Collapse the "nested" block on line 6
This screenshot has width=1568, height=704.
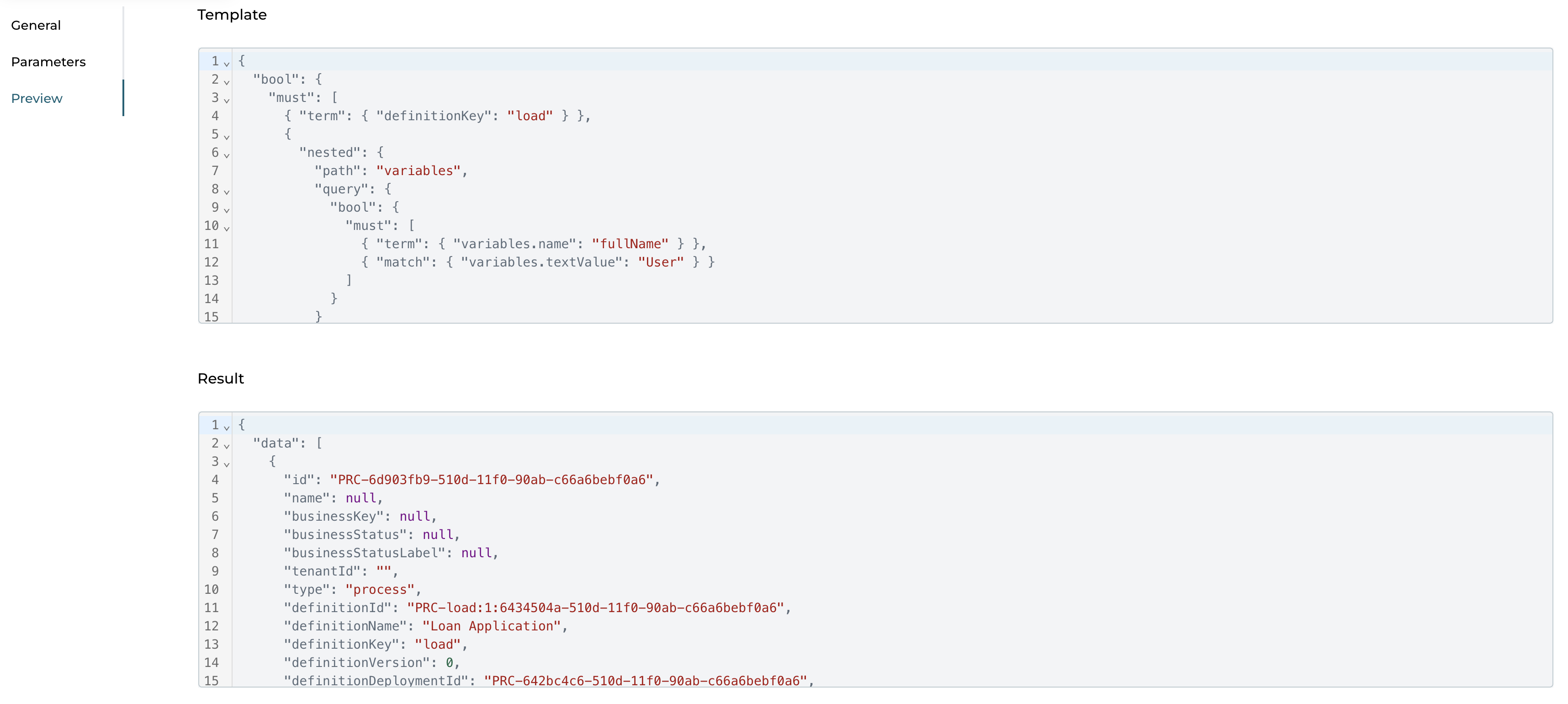[226, 155]
